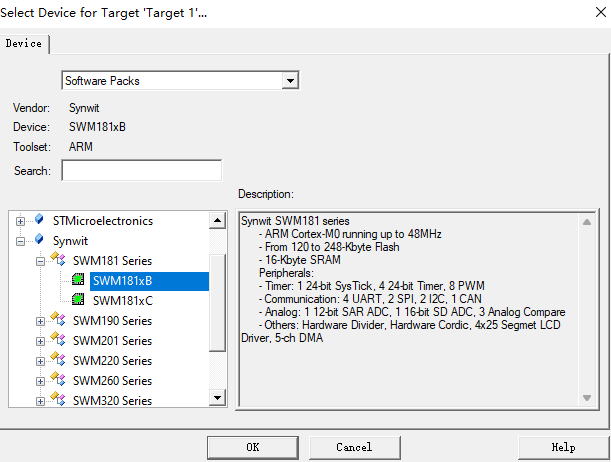Viewport: 611px width, 462px height.
Task: Click the SWM320 Series family icon
Action: tap(59, 400)
